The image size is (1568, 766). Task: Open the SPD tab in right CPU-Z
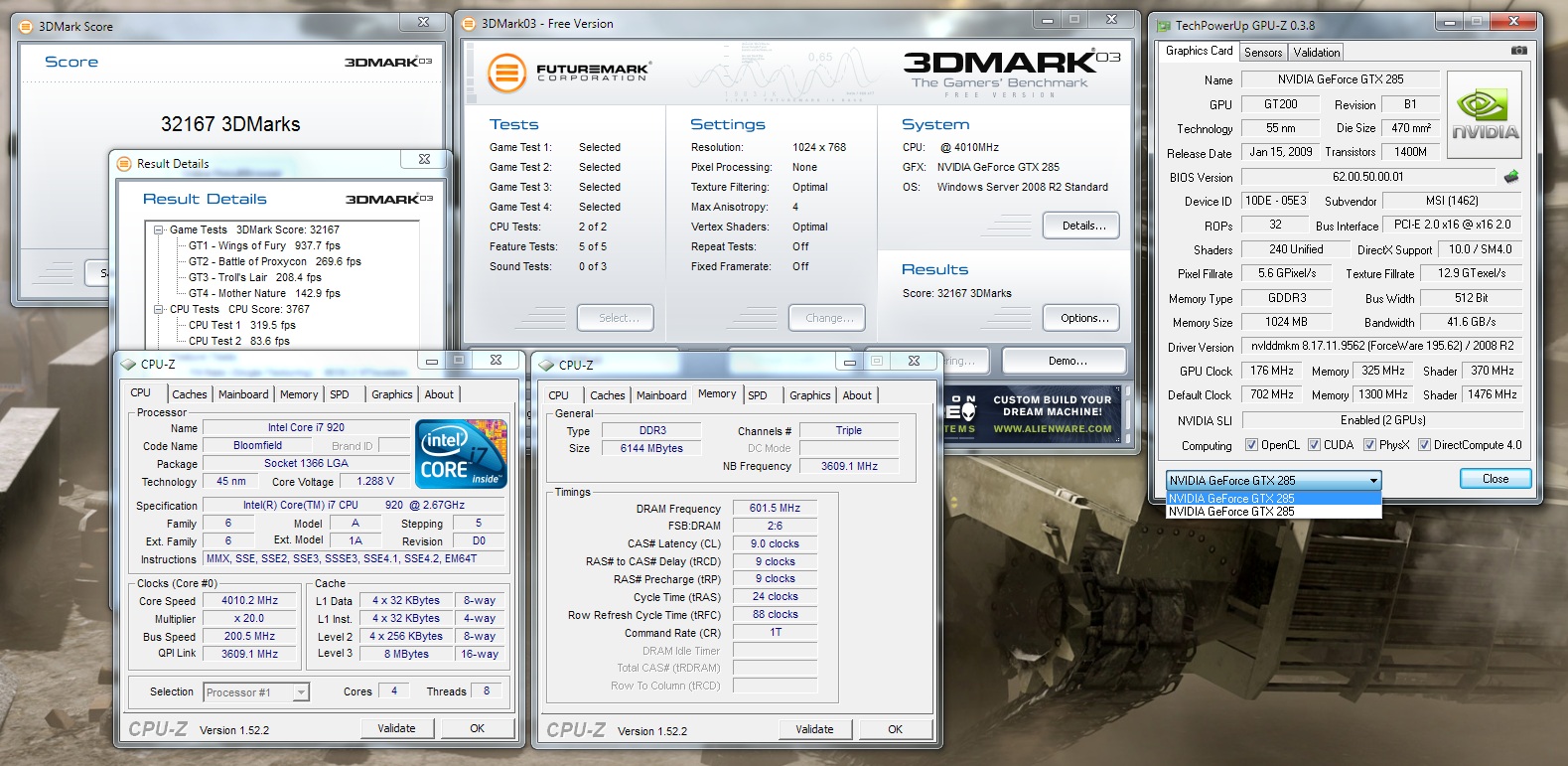pyautogui.click(x=758, y=395)
